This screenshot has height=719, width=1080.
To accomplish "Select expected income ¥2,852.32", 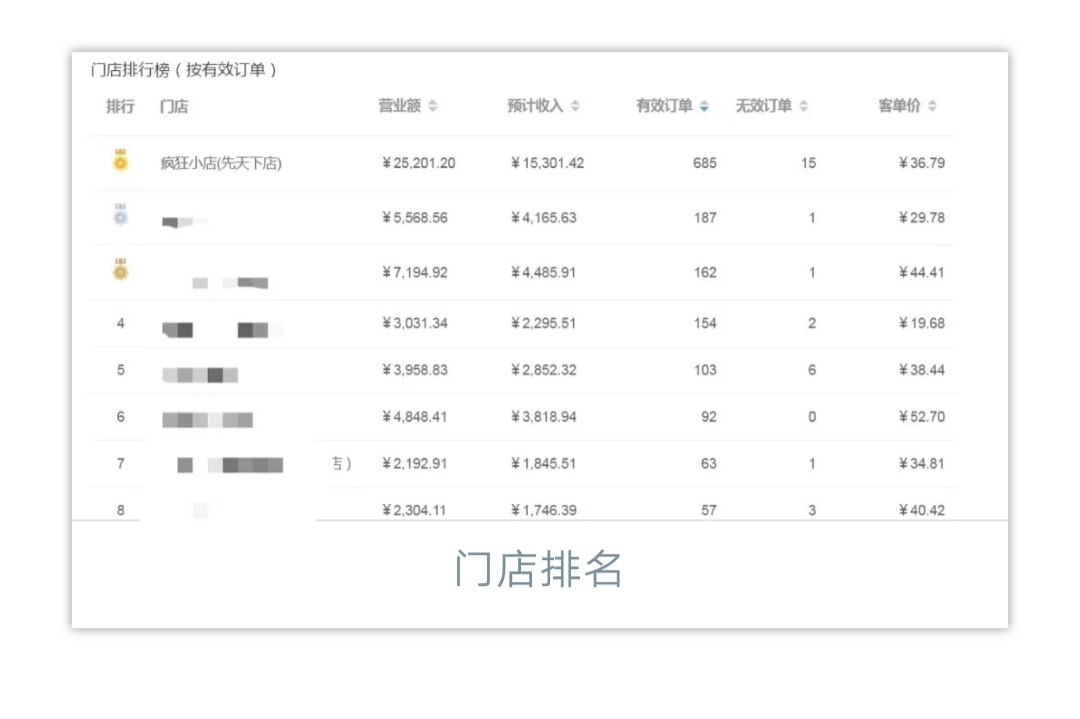I will (x=543, y=370).
